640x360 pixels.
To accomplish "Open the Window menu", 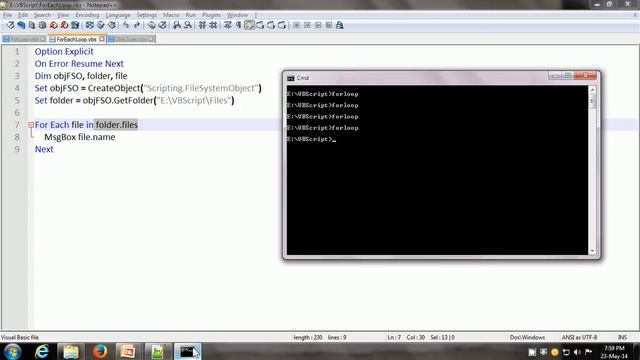I will coord(238,15).
